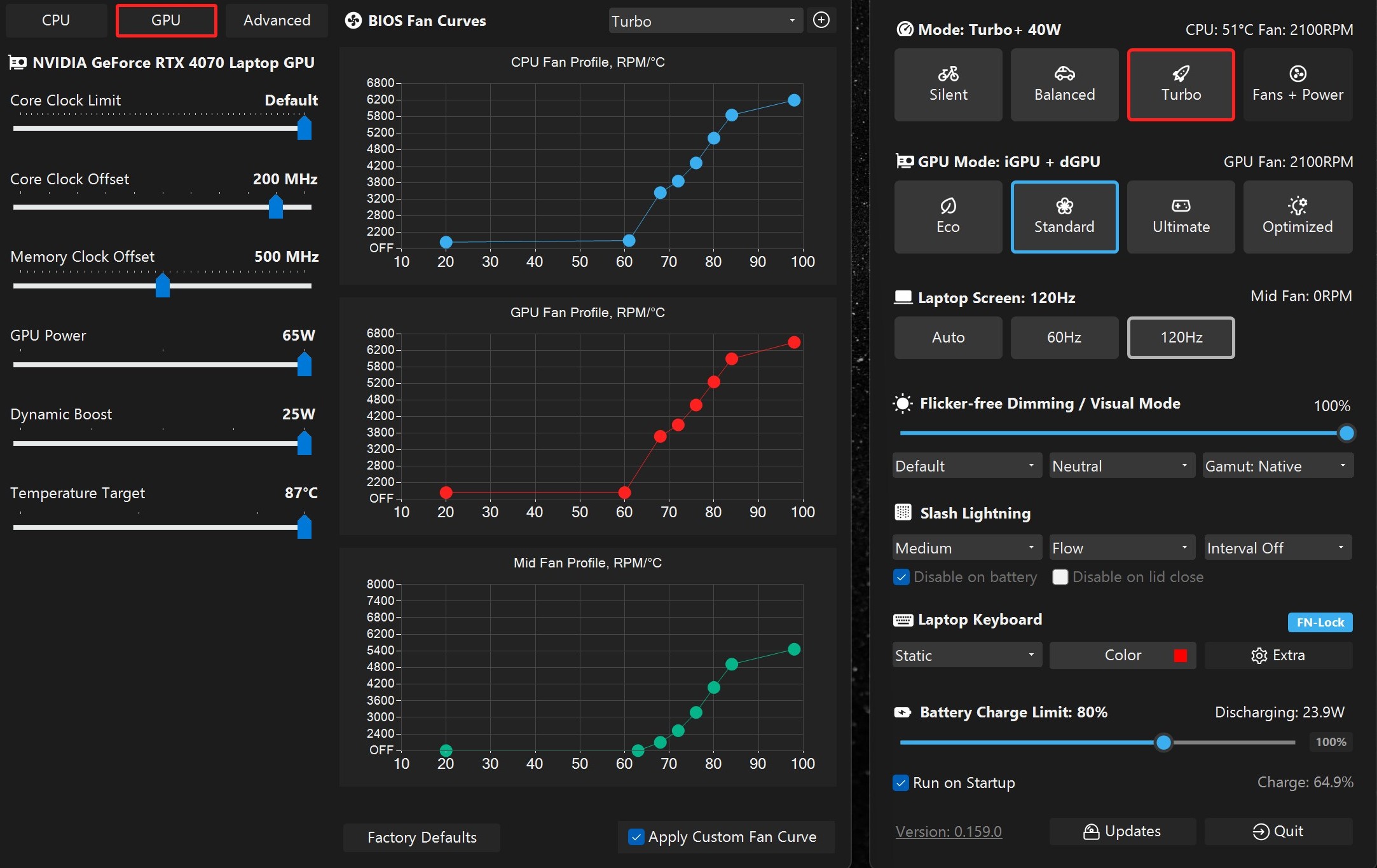Toggle the Apply Custom Fan Curve checkbox
This screenshot has height=868, width=1377.
click(636, 837)
